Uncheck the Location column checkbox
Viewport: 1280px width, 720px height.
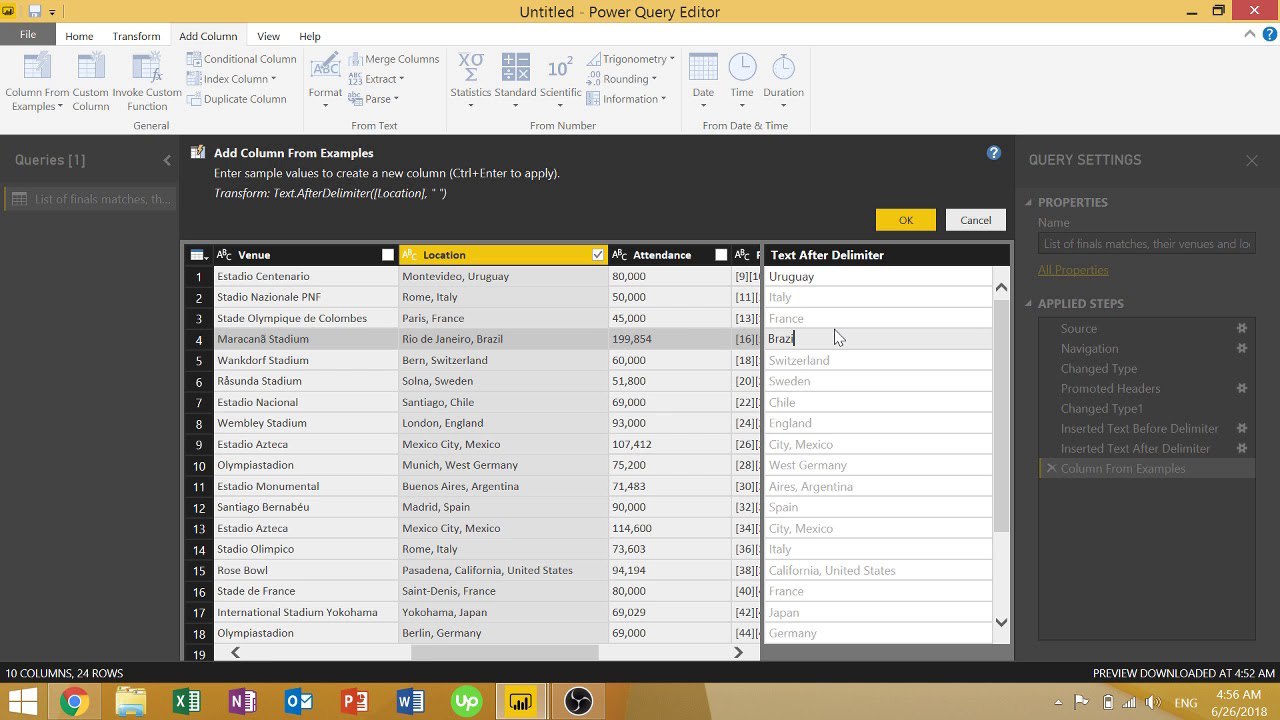pyautogui.click(x=598, y=255)
